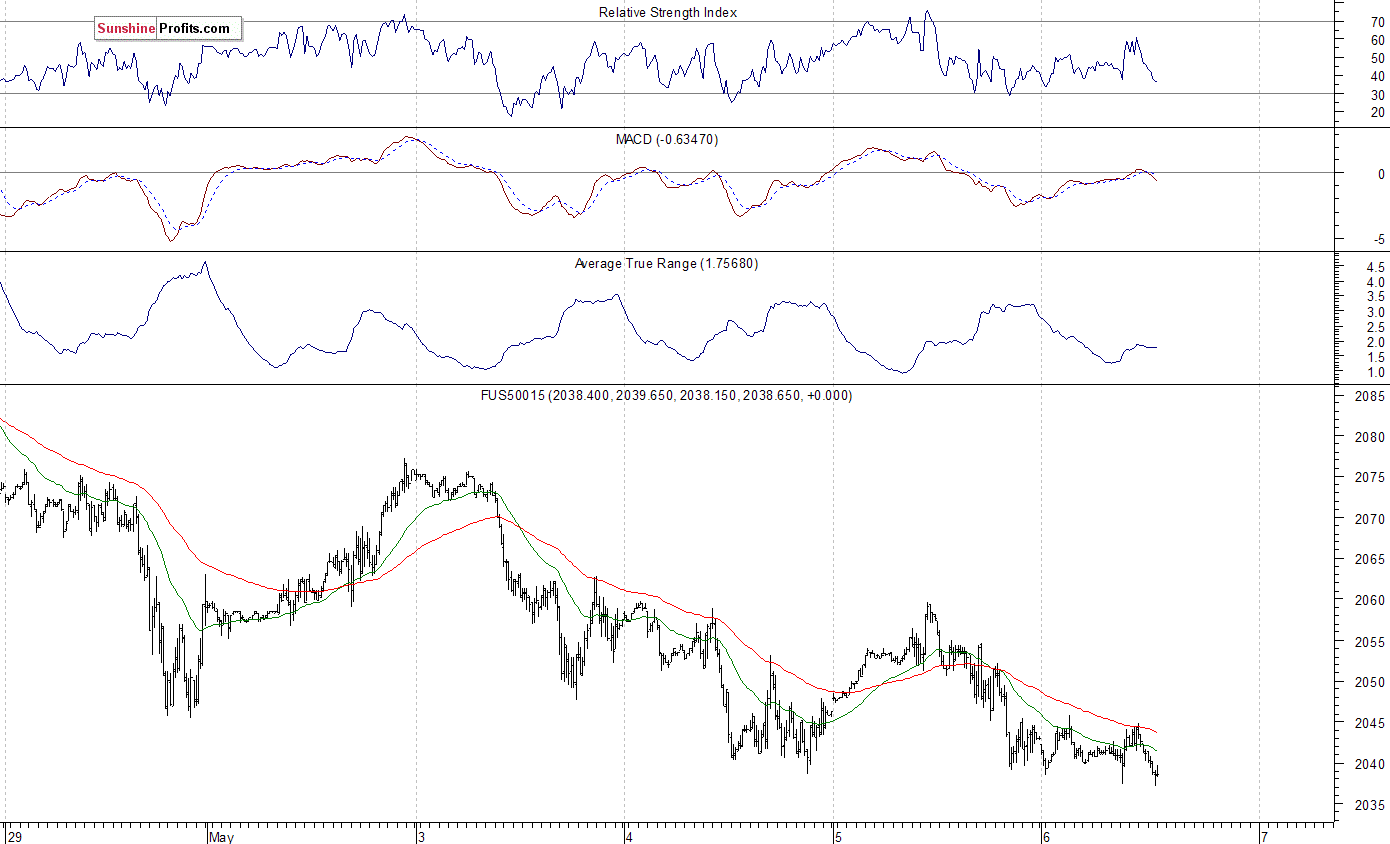Click the 'May' date axis label
Viewport: 1390px width, 844px height.
221,836
